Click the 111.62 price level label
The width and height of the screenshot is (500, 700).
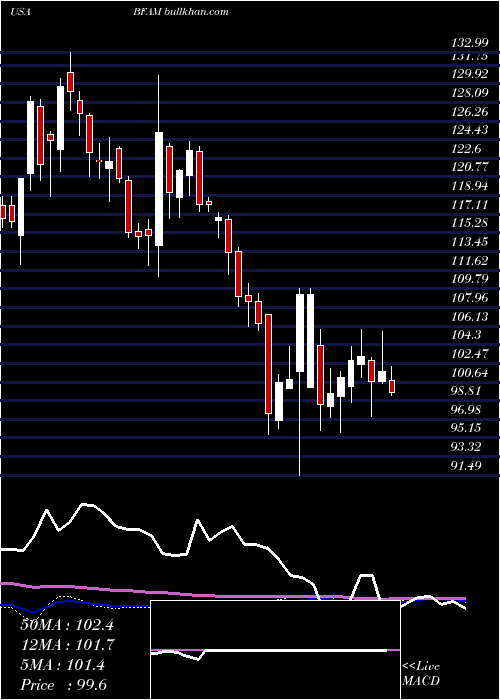pos(470,261)
